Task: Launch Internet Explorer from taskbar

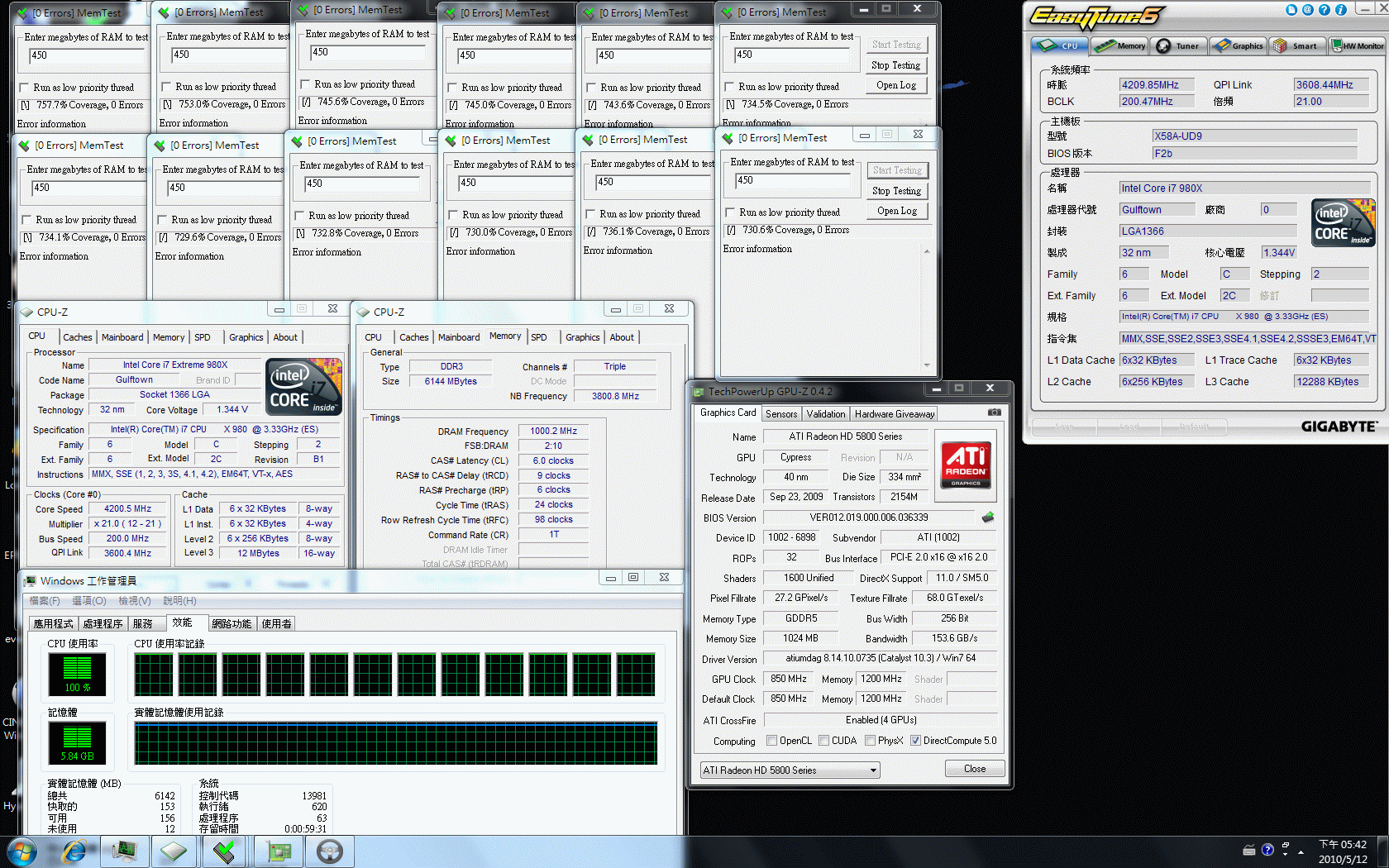Action: [74, 851]
